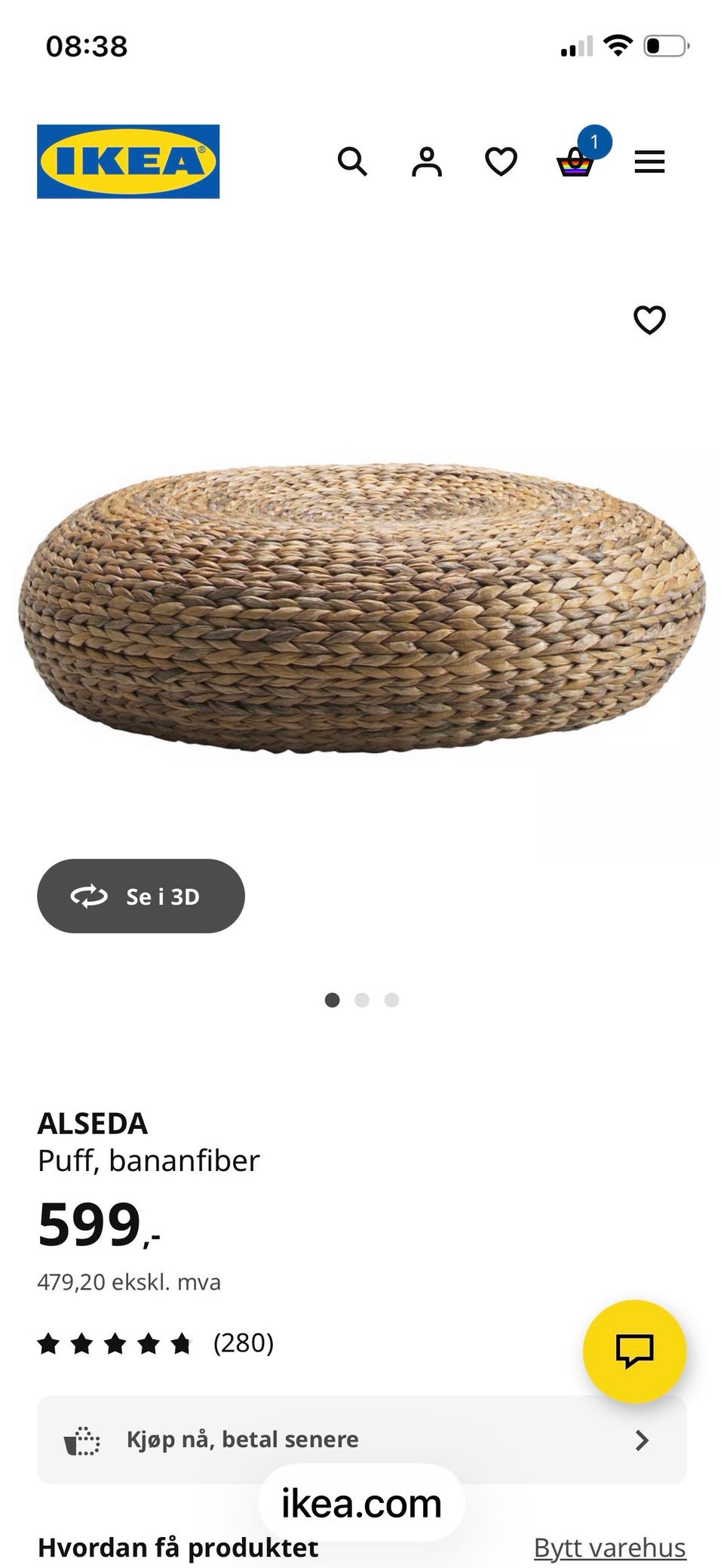Screen dimensions: 724x1568
Task: Tap the cart badge showing 1
Action: coord(594,142)
